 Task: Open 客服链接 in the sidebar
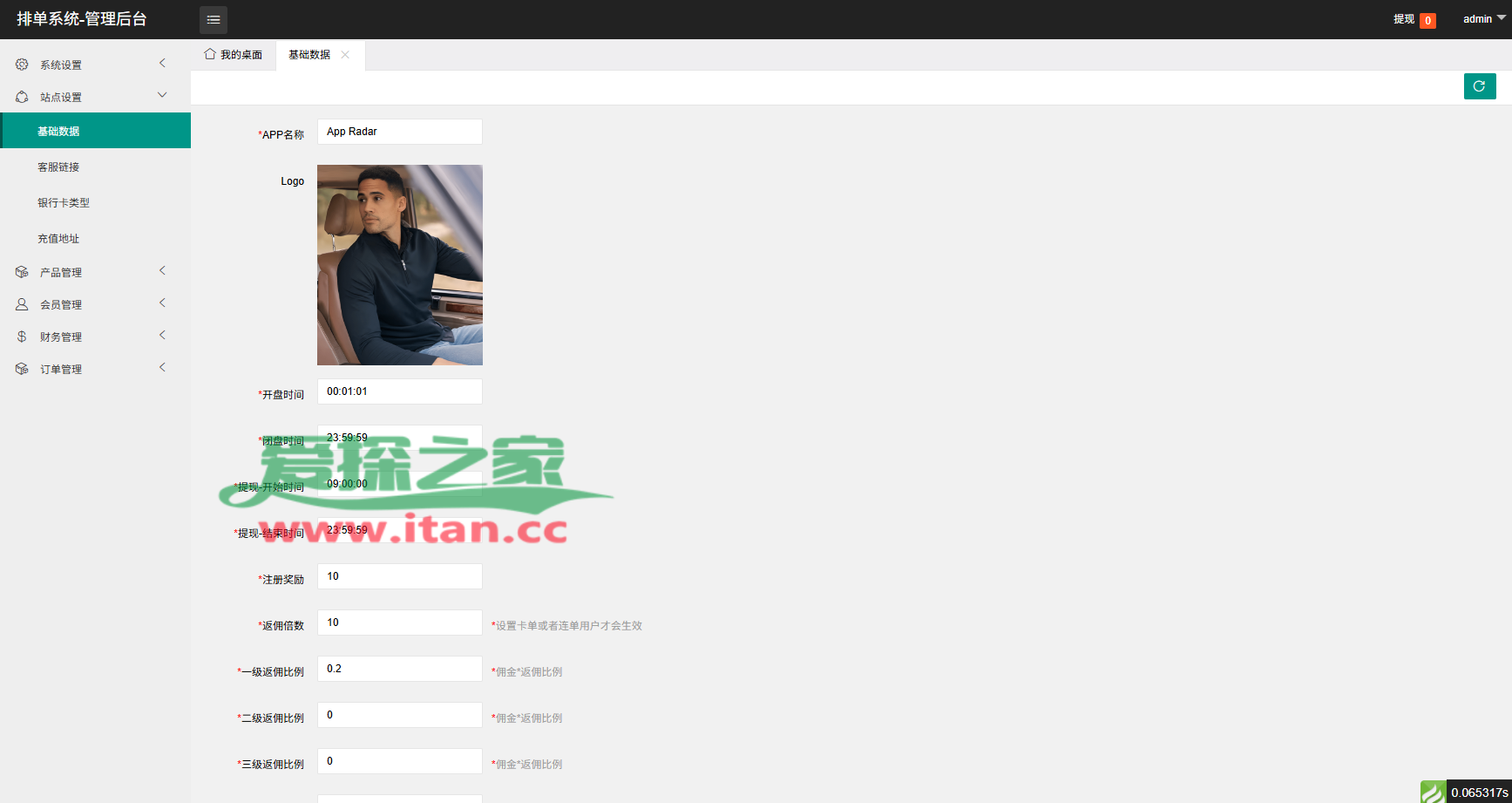tap(58, 167)
